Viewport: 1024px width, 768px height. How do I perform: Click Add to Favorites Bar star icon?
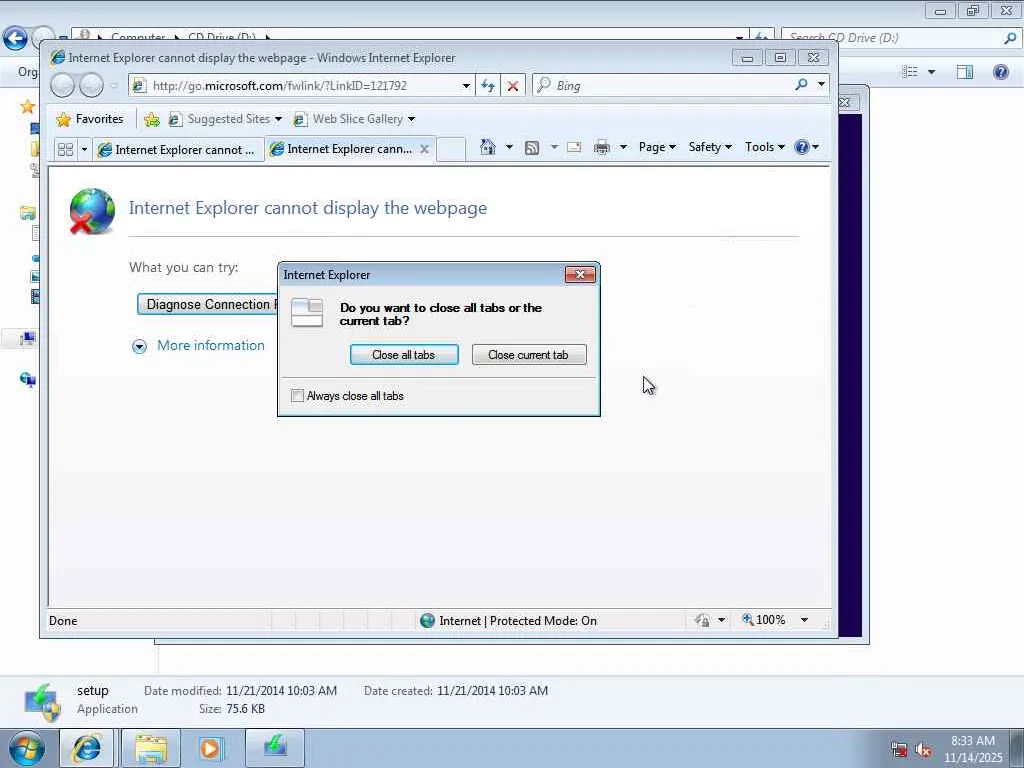[152, 119]
